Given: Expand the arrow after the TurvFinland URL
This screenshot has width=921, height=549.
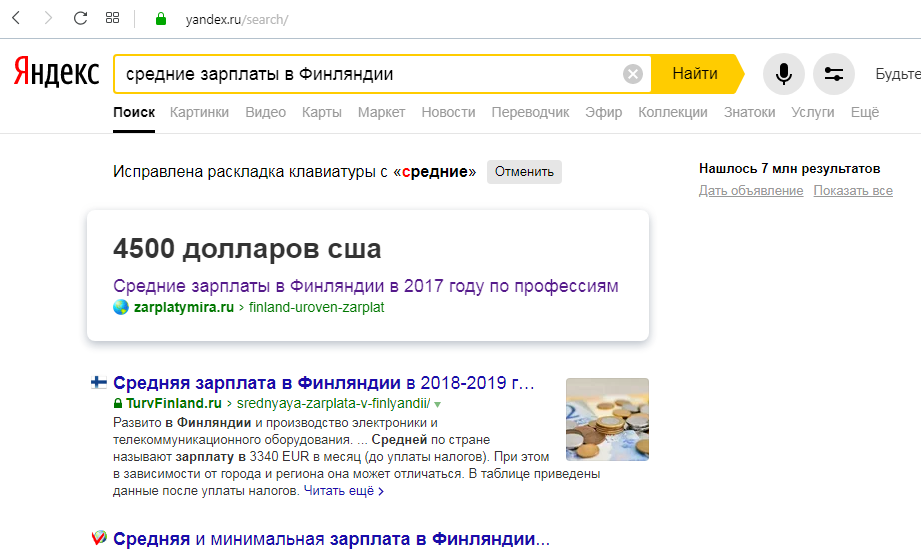Looking at the screenshot, I should tap(438, 404).
